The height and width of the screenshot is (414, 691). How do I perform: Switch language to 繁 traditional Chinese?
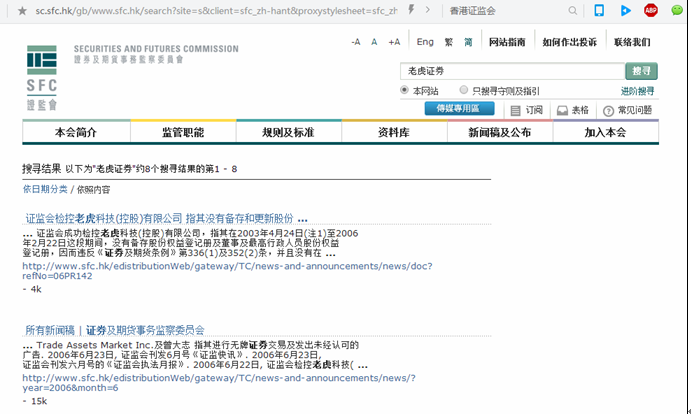tap(449, 42)
